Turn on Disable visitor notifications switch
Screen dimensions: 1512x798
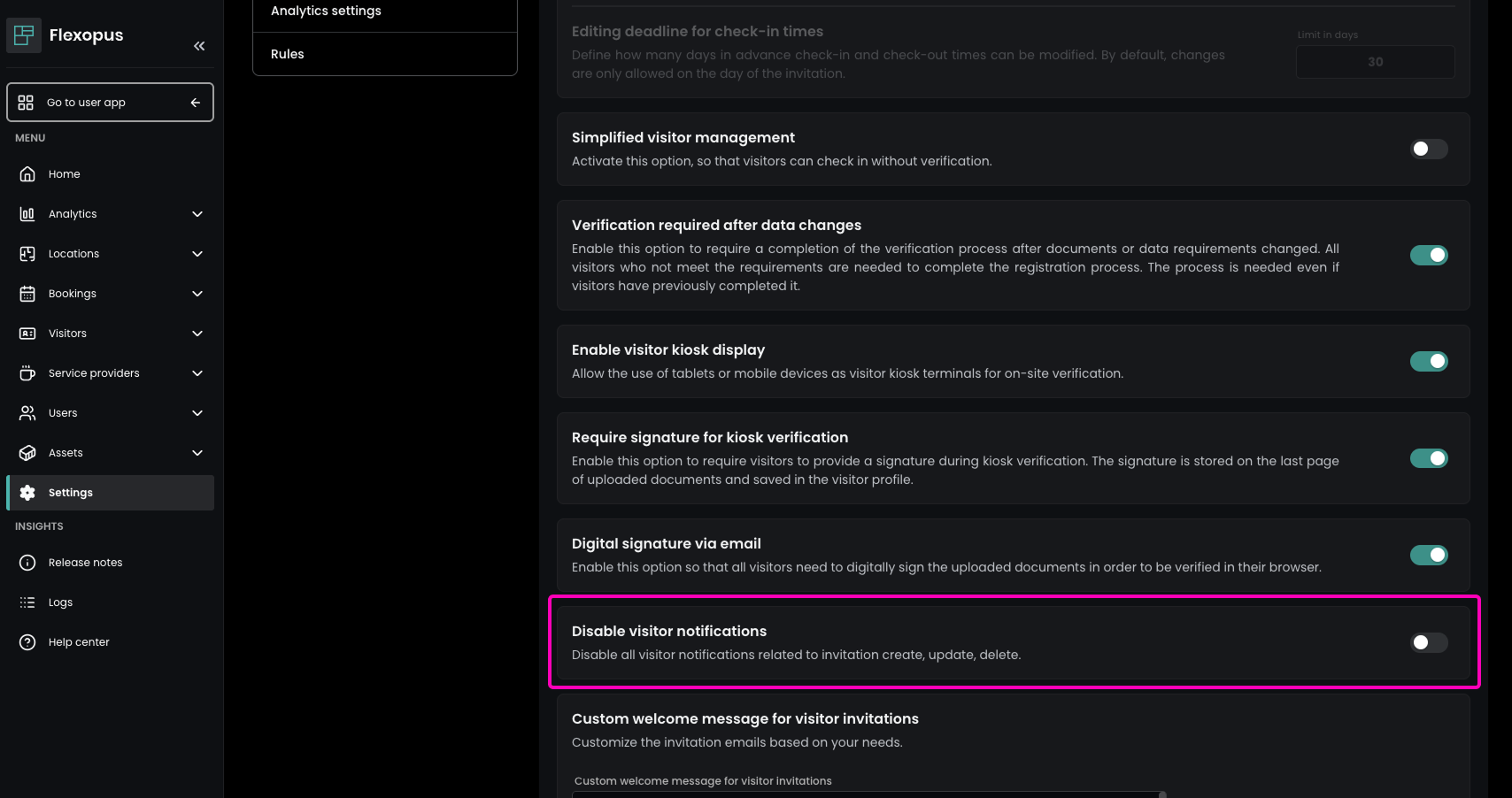tap(1428, 642)
